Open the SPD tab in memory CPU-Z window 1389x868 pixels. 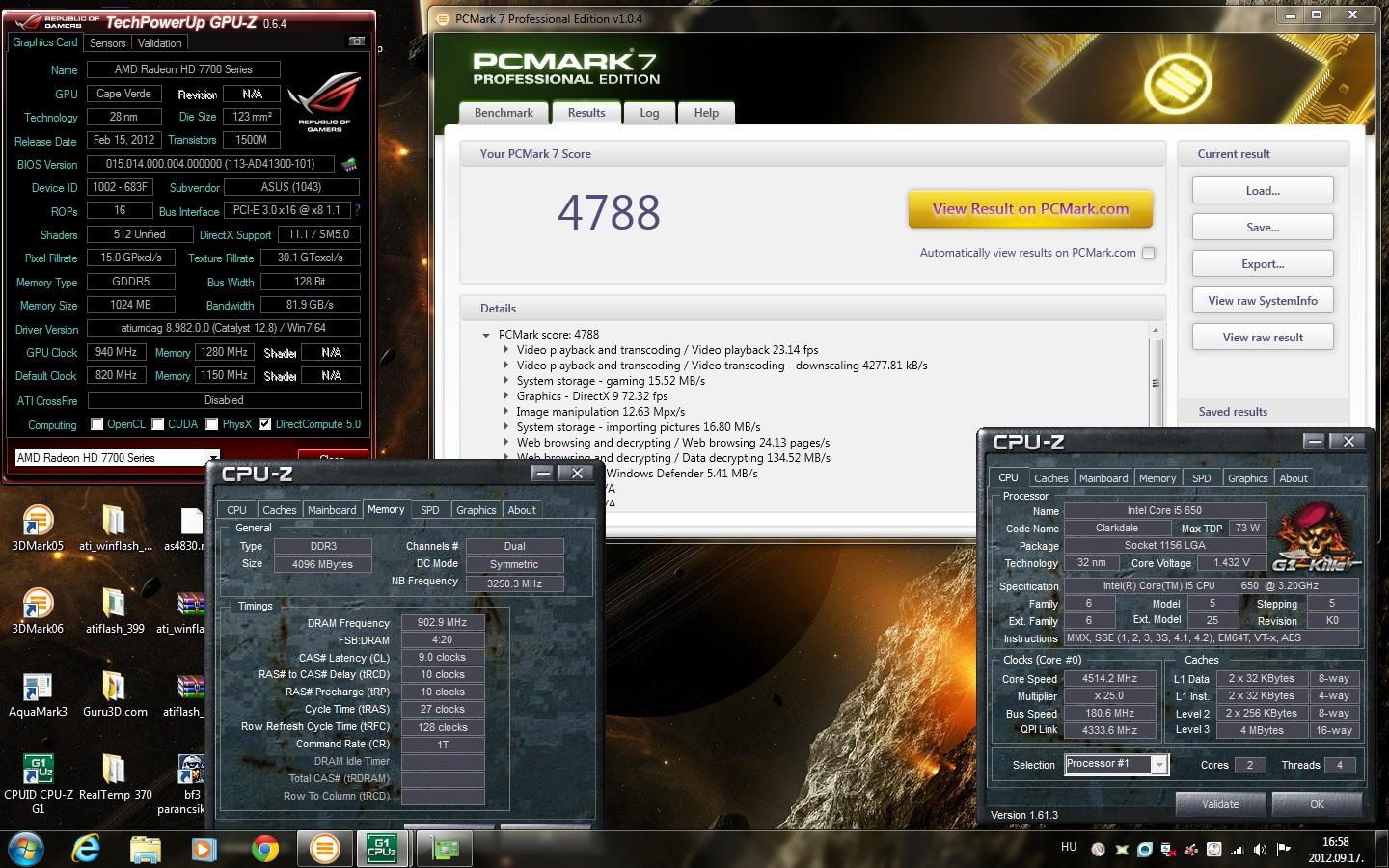point(429,510)
